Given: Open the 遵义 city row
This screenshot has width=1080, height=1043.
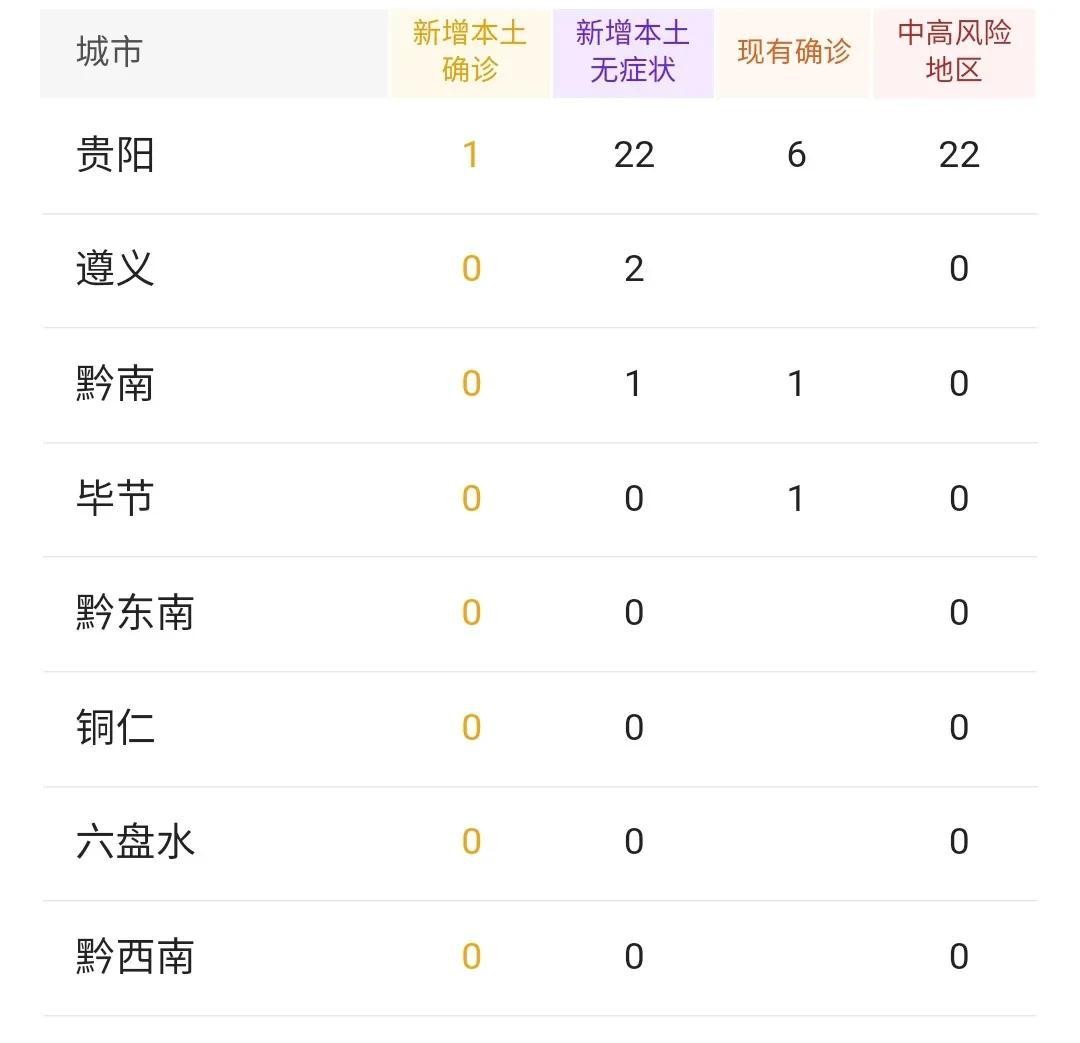Looking at the screenshot, I should click(539, 270).
